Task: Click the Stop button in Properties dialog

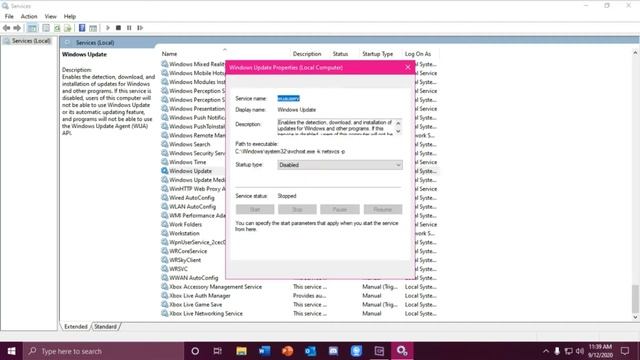Action: [x=297, y=209]
